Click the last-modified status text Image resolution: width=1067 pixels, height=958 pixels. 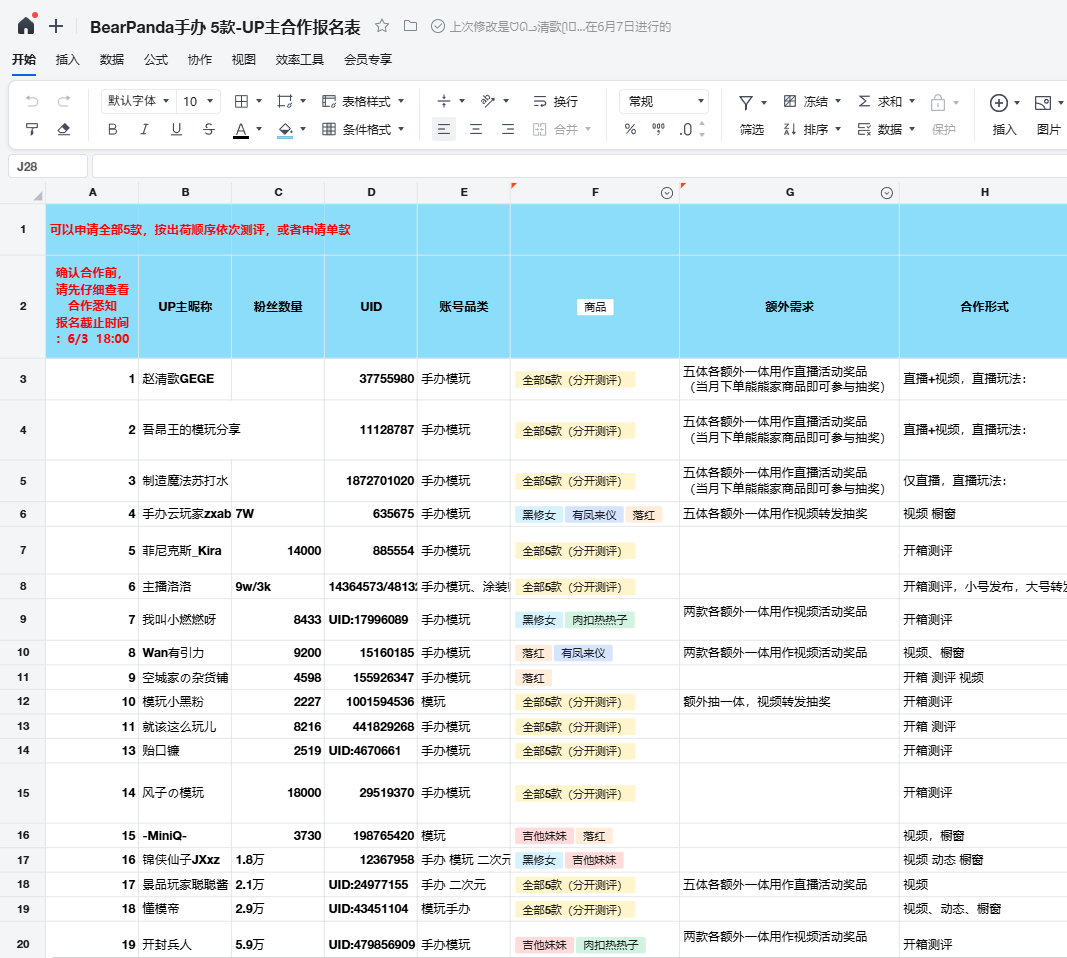click(x=560, y=27)
